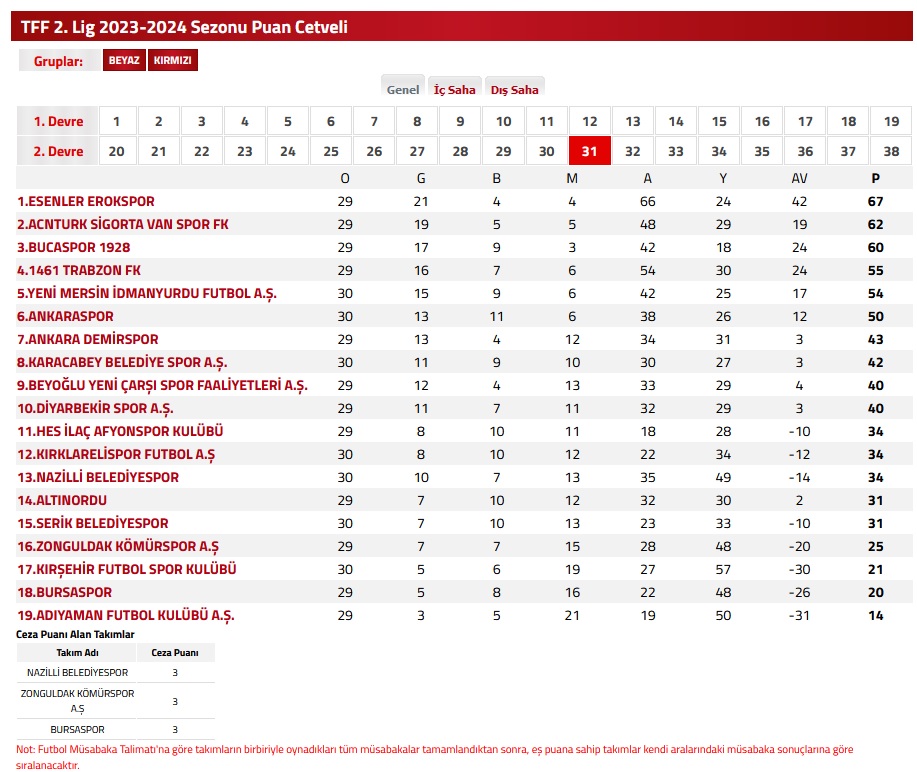Open KARACABEY BELEDİYE SPOR A.Ş. link
917x772 pixels.
pyautogui.click(x=122, y=362)
